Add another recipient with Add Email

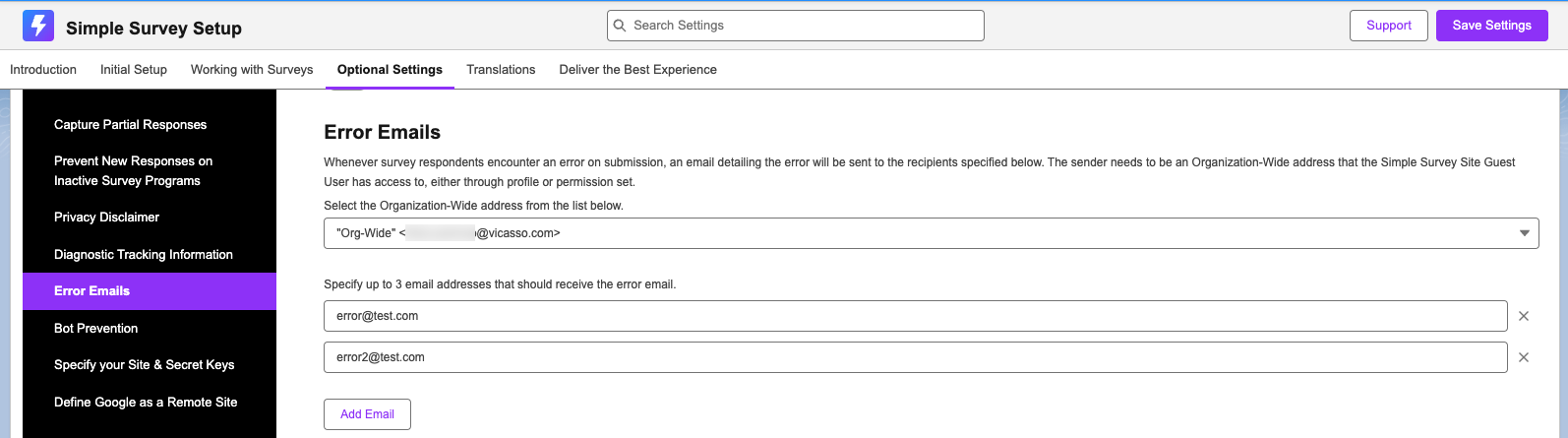coord(367,414)
